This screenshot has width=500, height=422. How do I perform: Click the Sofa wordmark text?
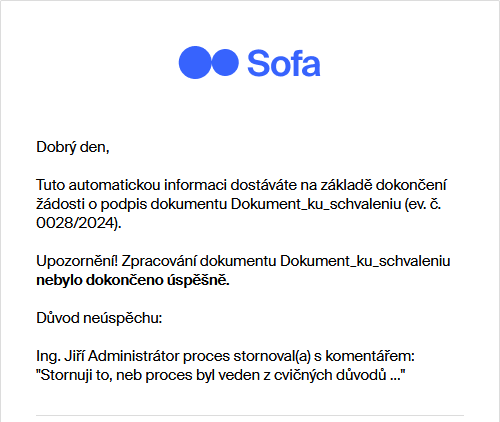tap(284, 63)
